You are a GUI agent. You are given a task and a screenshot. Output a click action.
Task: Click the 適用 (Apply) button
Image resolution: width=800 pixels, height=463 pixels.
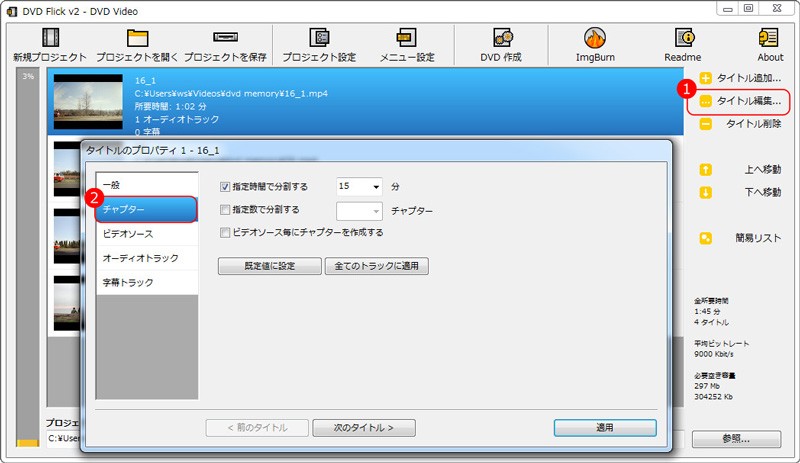(x=605, y=428)
